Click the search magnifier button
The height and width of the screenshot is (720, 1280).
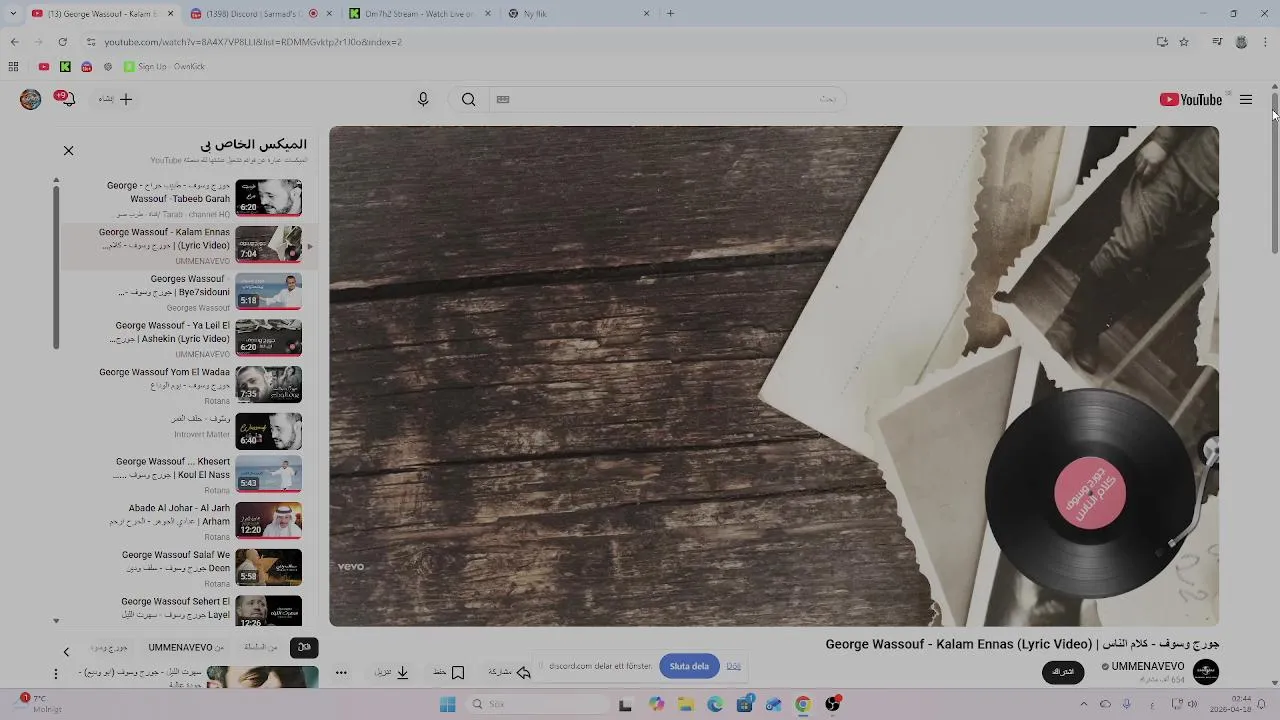click(x=468, y=99)
